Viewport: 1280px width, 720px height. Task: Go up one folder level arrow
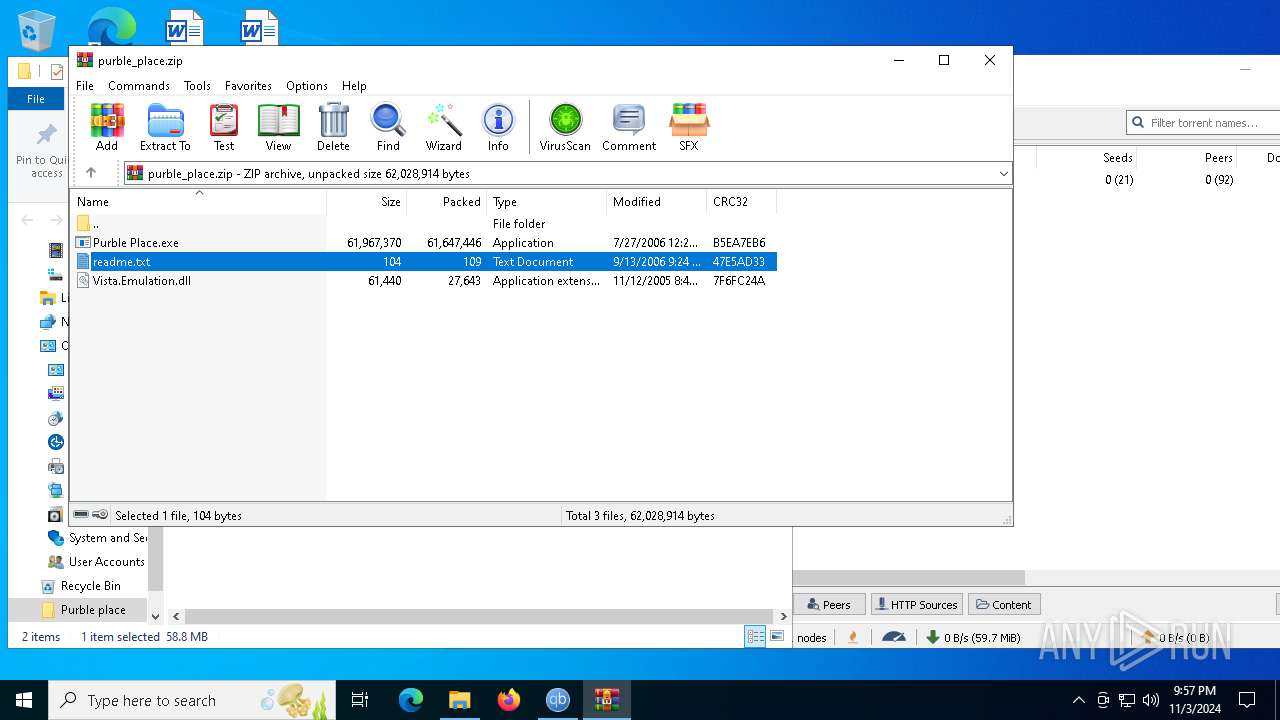(x=91, y=173)
